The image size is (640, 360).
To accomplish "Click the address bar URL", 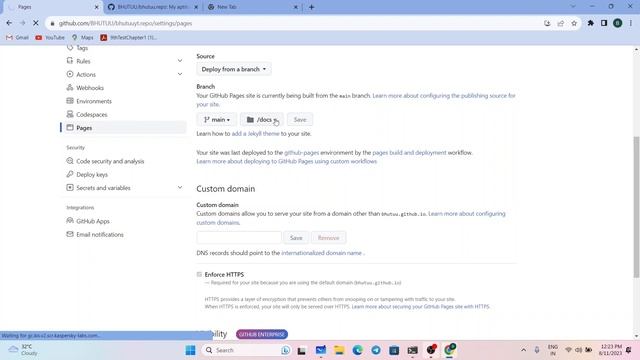I will pyautogui.click(x=125, y=23).
